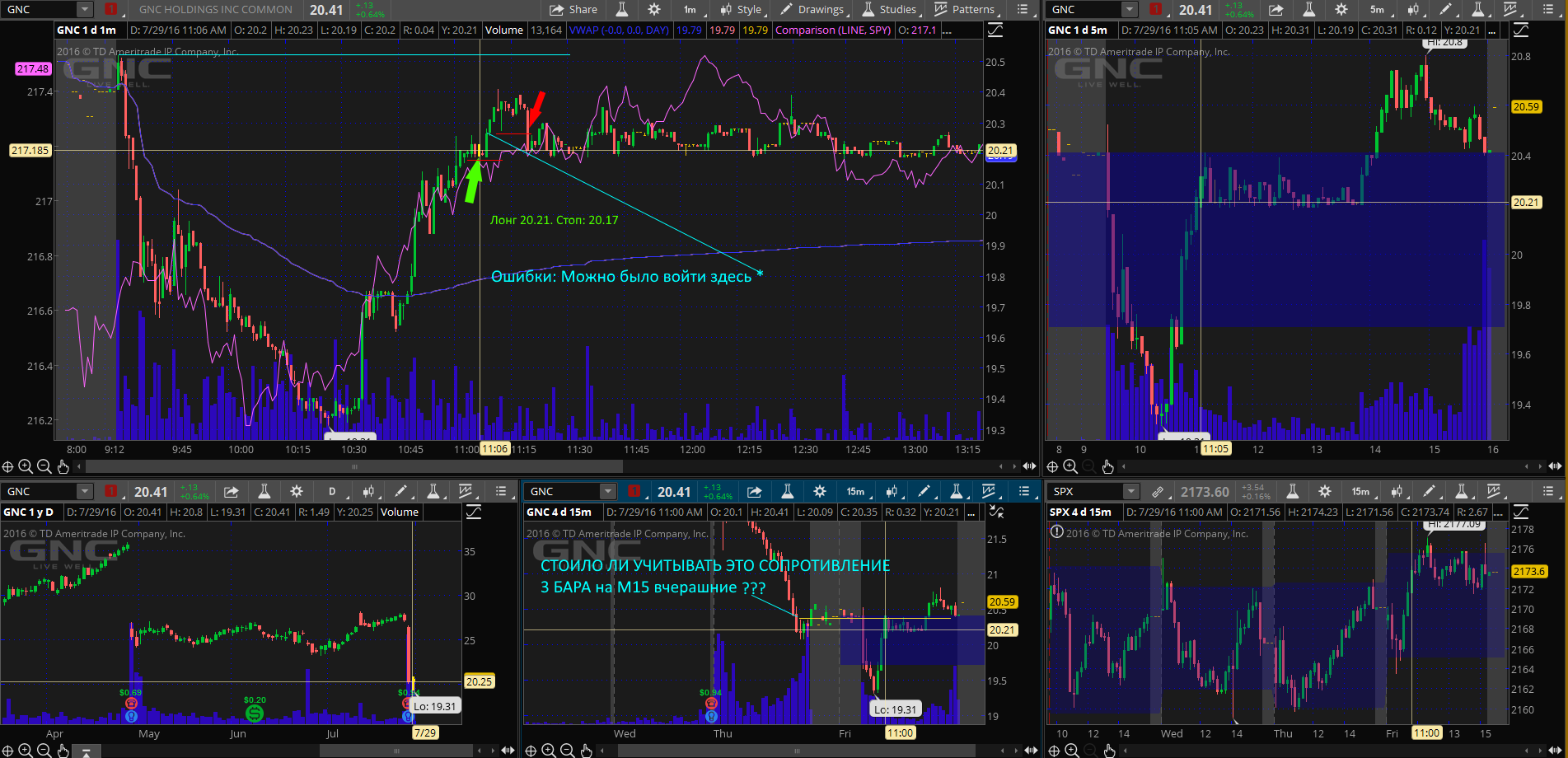Open the settings gear in the GNC 15m chart
The height and width of the screenshot is (758, 1568).
click(x=820, y=491)
